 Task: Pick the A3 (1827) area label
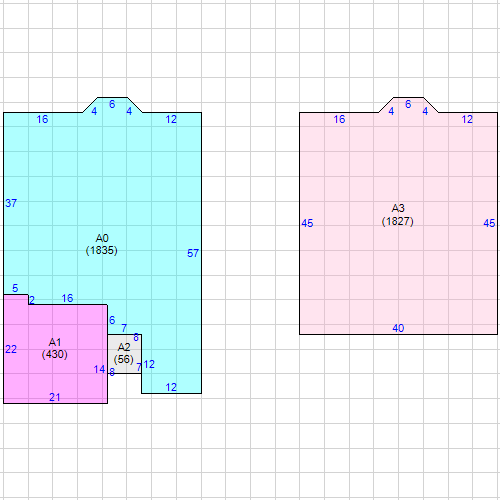click(398, 215)
